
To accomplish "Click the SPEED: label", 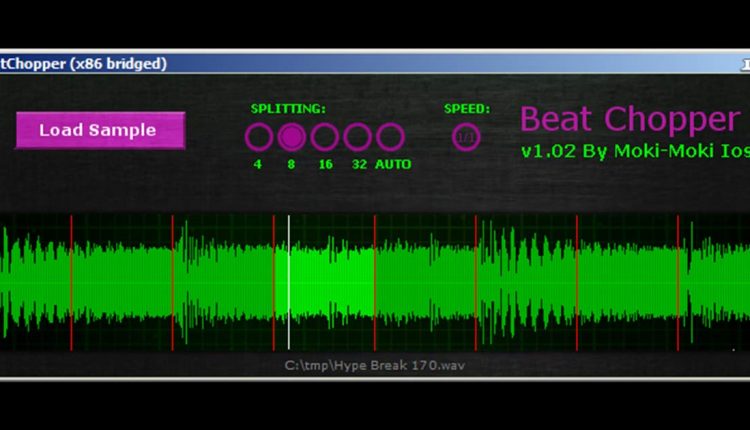I will (467, 109).
